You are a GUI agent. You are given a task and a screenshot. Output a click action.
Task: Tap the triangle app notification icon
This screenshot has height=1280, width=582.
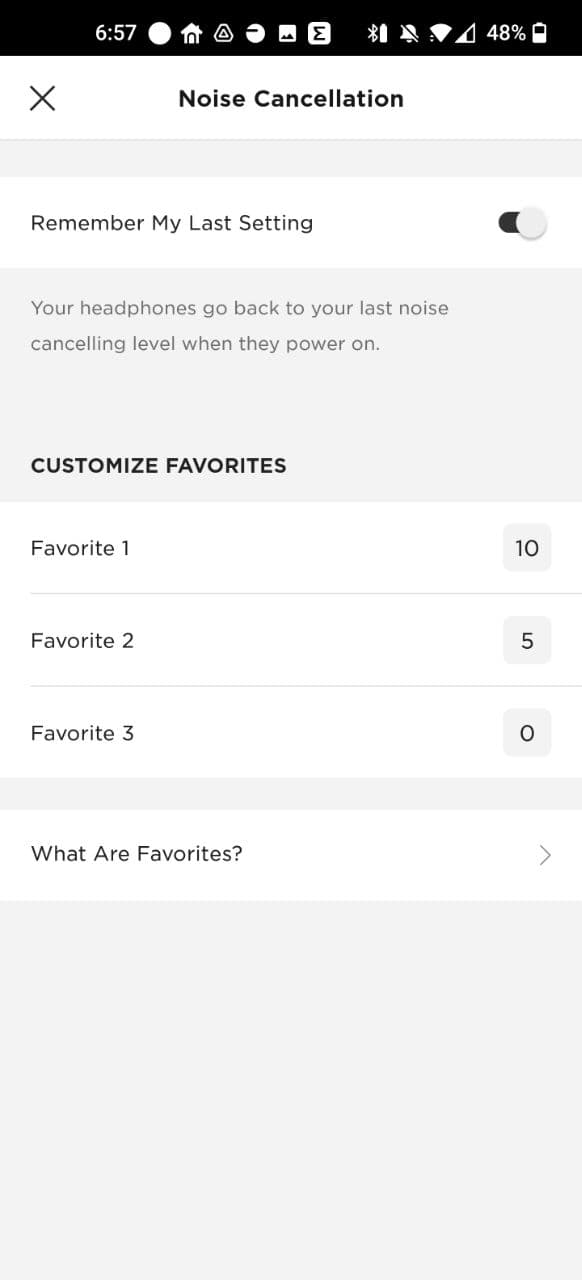(x=224, y=33)
